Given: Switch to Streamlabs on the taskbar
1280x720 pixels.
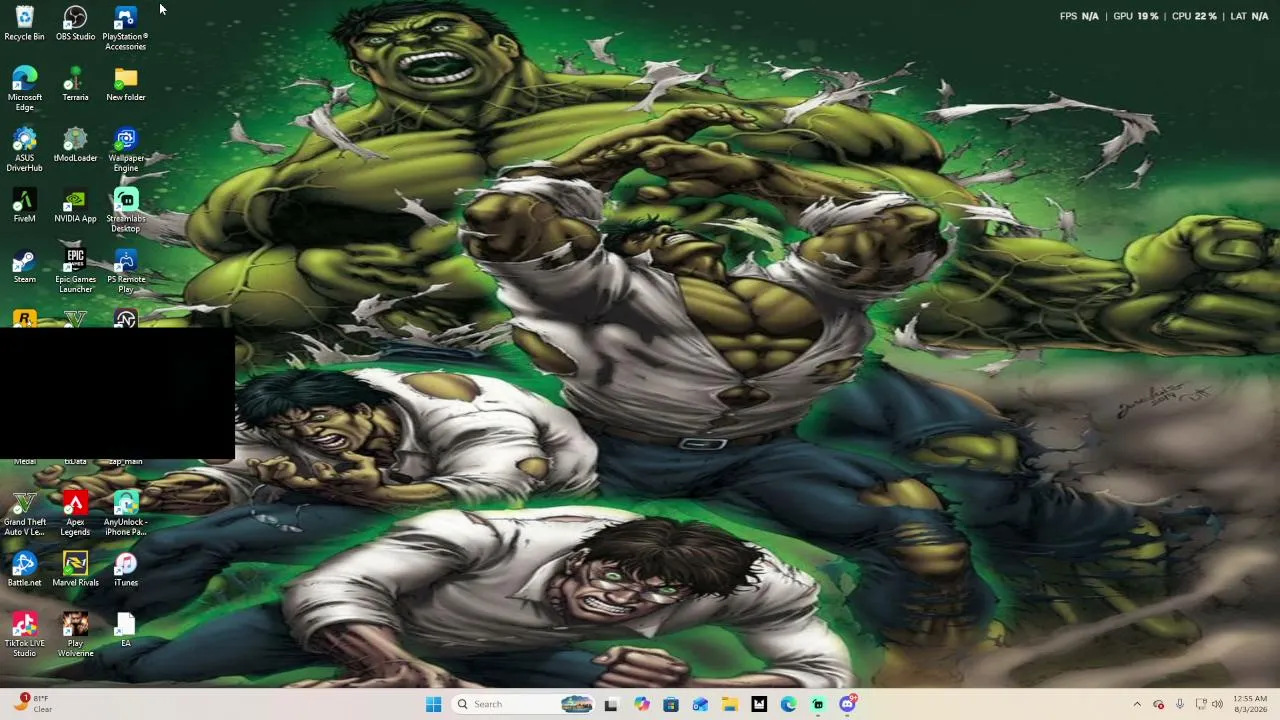Looking at the screenshot, I should [x=818, y=704].
